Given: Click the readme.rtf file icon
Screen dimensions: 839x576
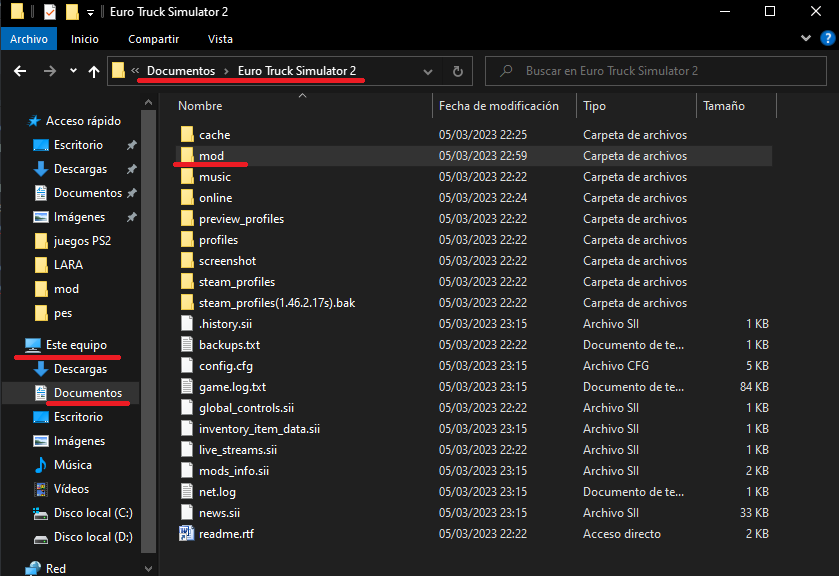Looking at the screenshot, I should [186, 534].
